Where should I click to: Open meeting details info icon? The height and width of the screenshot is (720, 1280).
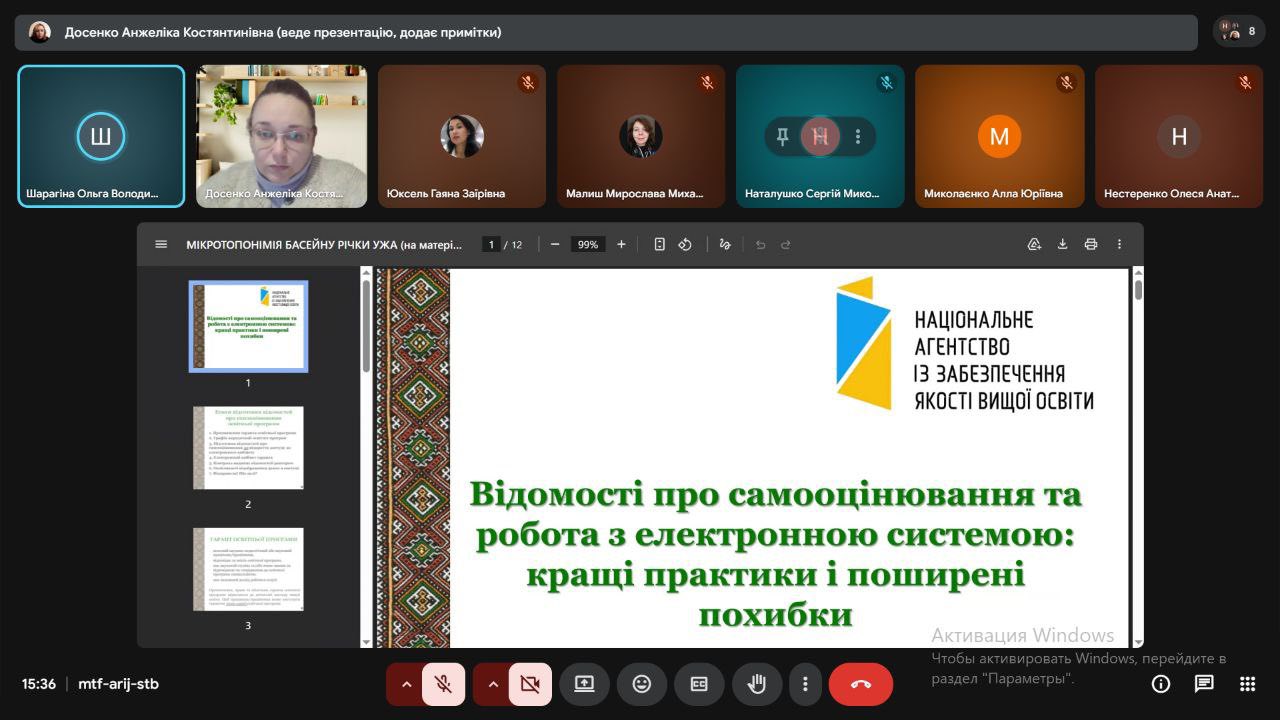pos(1161,684)
